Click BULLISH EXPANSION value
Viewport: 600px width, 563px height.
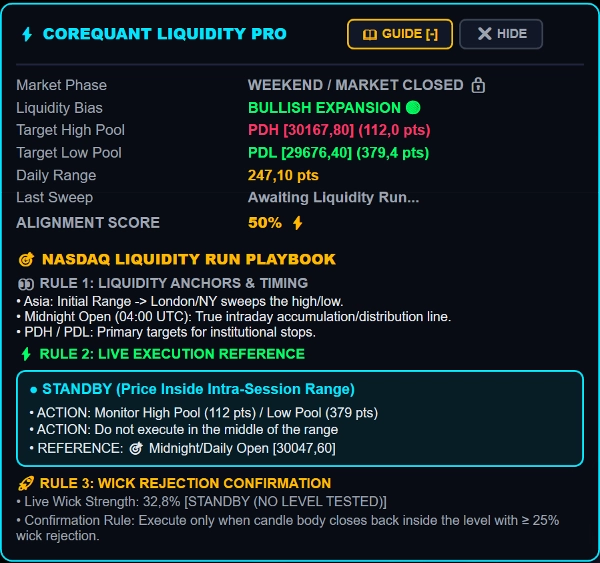coord(324,108)
